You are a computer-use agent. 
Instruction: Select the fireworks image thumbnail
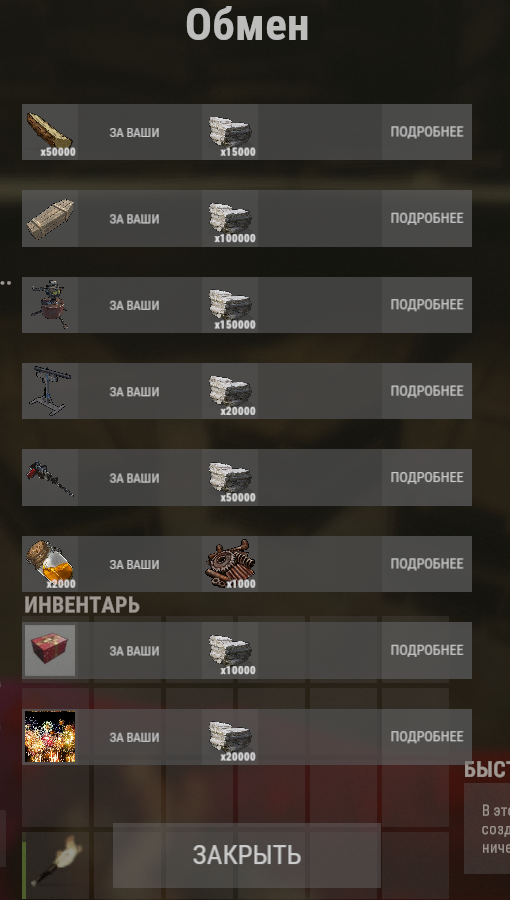pyautogui.click(x=50, y=737)
